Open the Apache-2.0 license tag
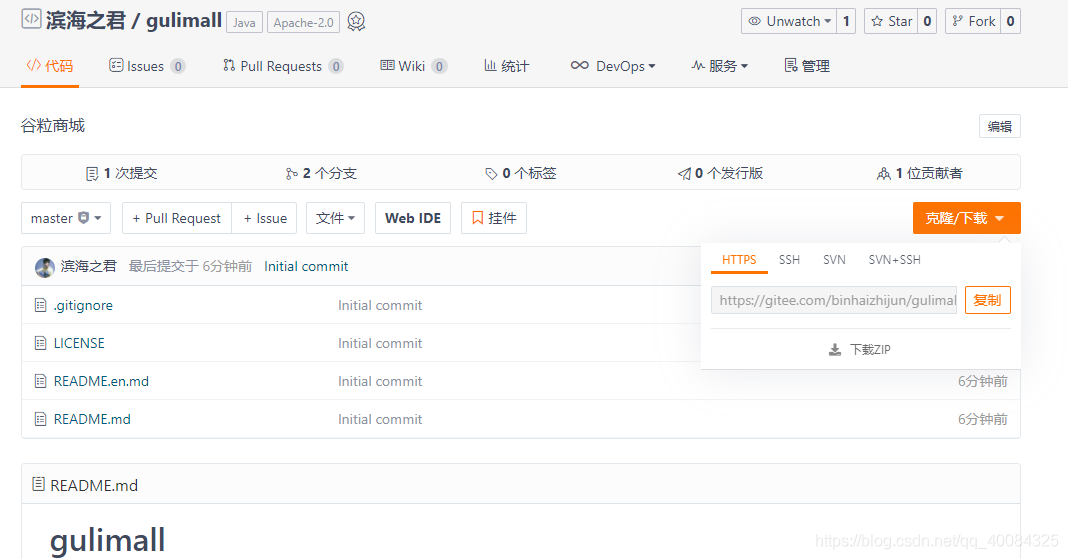This screenshot has height=559, width=1068. 304,22
